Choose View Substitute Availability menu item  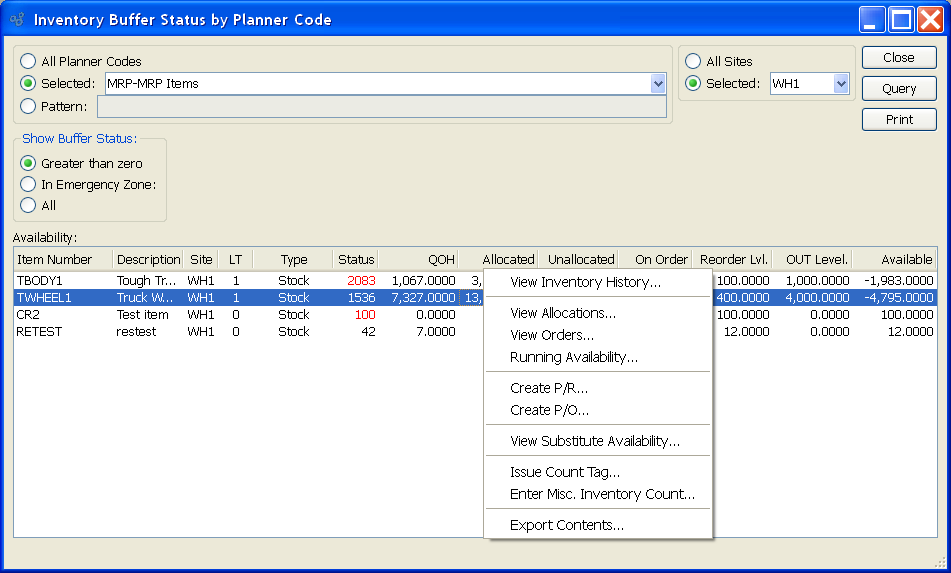pos(597,441)
